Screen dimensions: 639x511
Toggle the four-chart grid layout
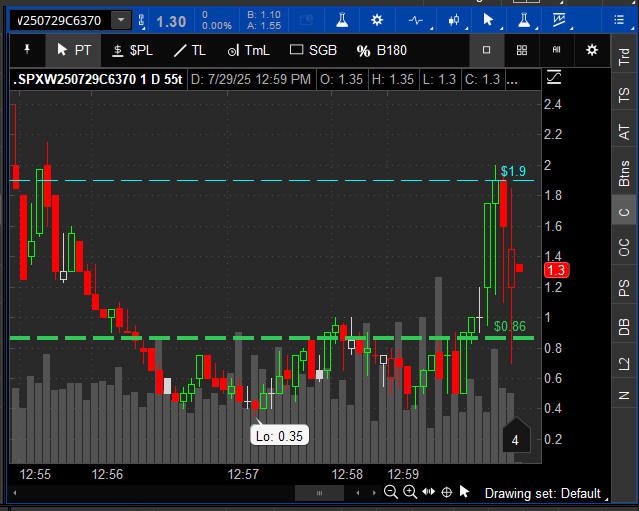point(521,49)
